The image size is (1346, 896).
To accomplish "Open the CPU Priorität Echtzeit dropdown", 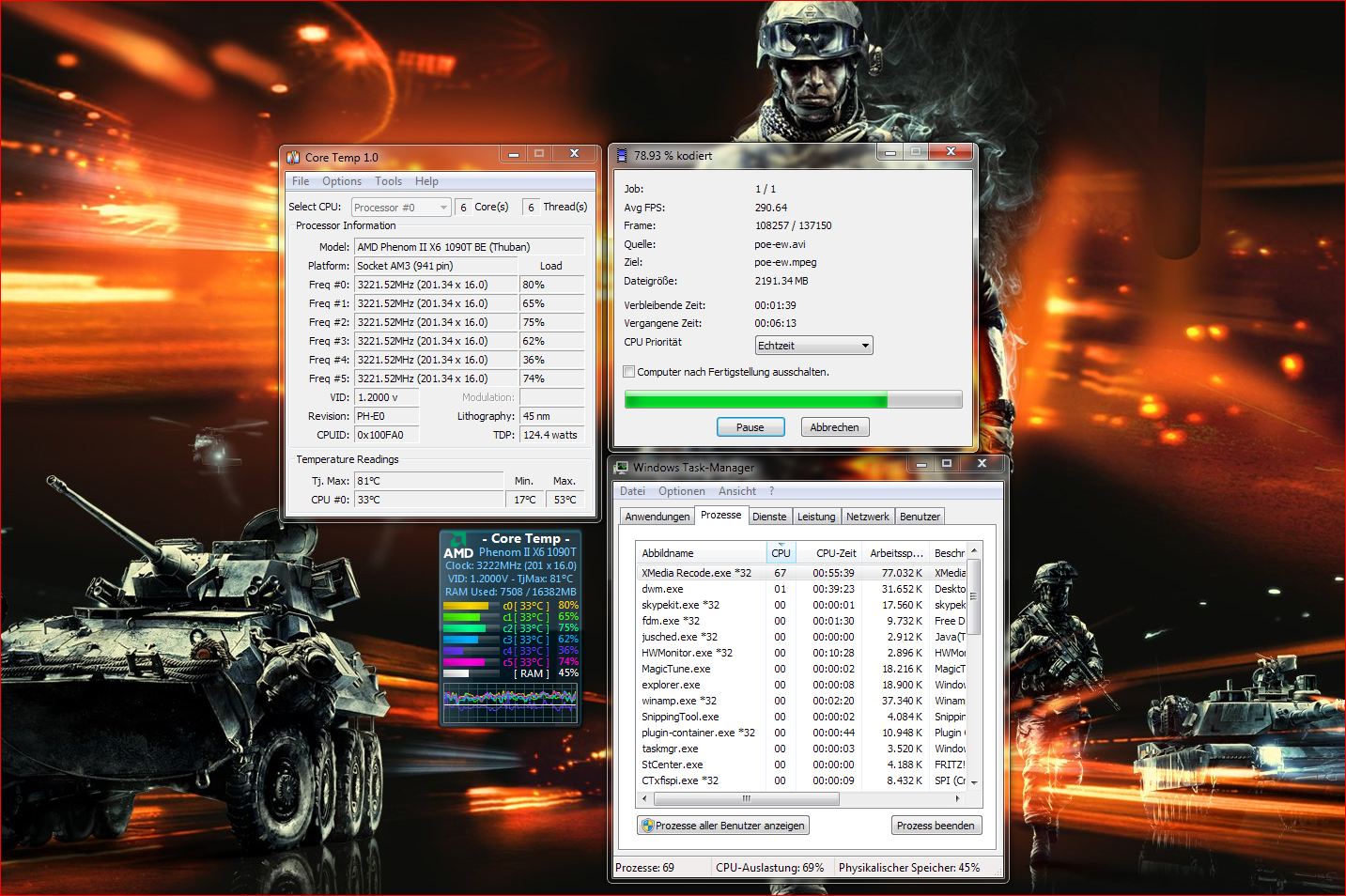I will tap(814, 346).
